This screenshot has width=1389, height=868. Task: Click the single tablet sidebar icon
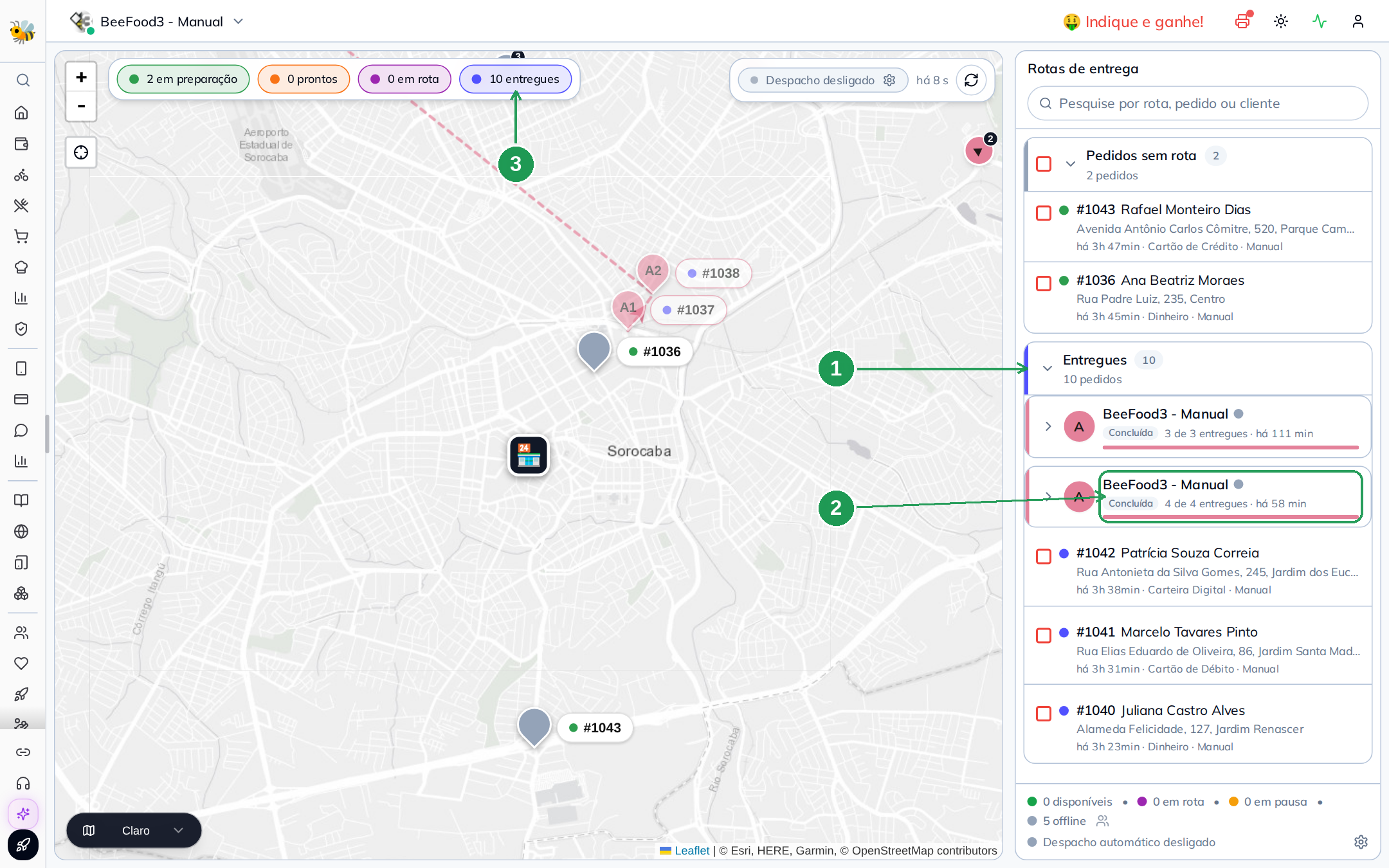pos(22,368)
